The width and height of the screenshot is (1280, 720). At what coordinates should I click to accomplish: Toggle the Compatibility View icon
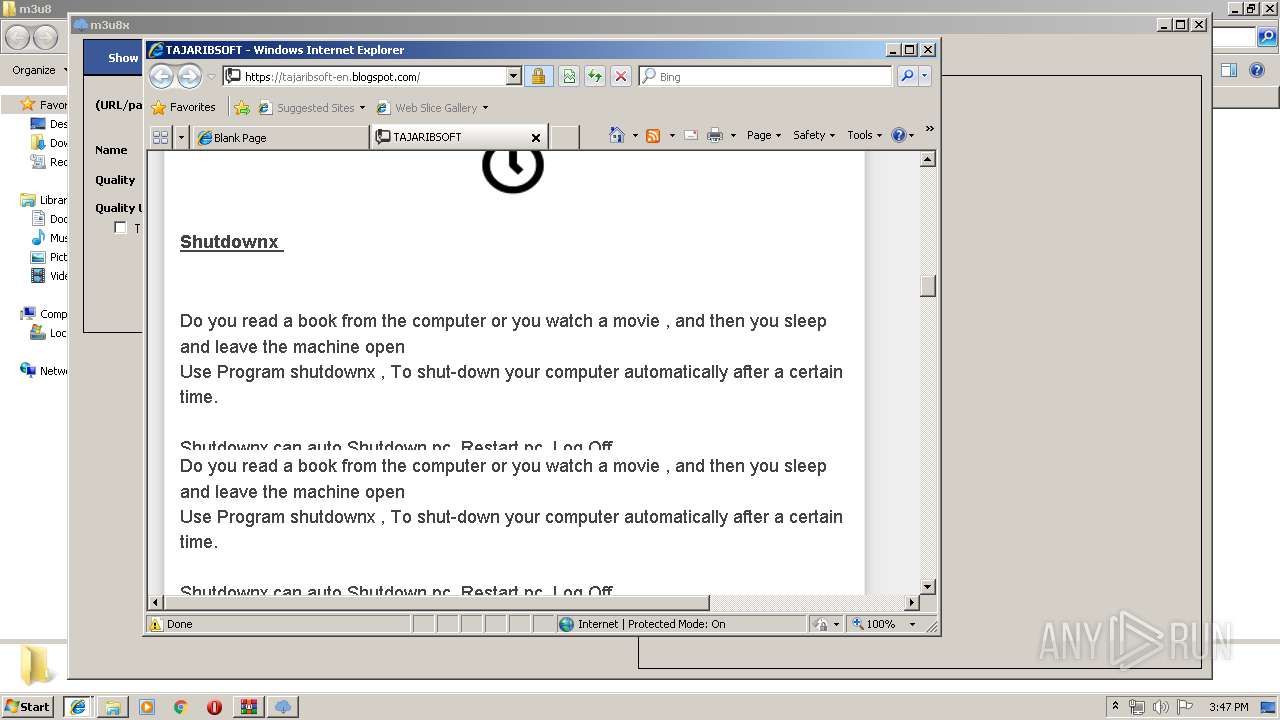coord(569,76)
